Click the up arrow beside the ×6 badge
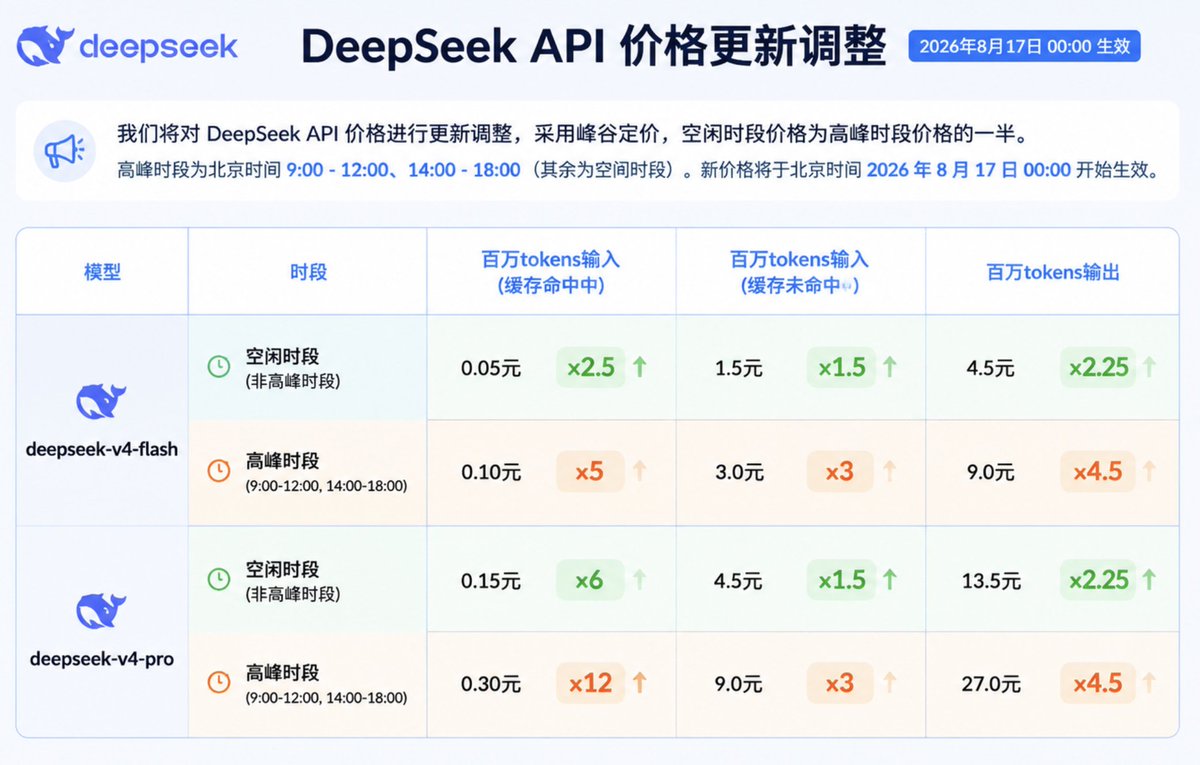1200x765 pixels. (640, 579)
